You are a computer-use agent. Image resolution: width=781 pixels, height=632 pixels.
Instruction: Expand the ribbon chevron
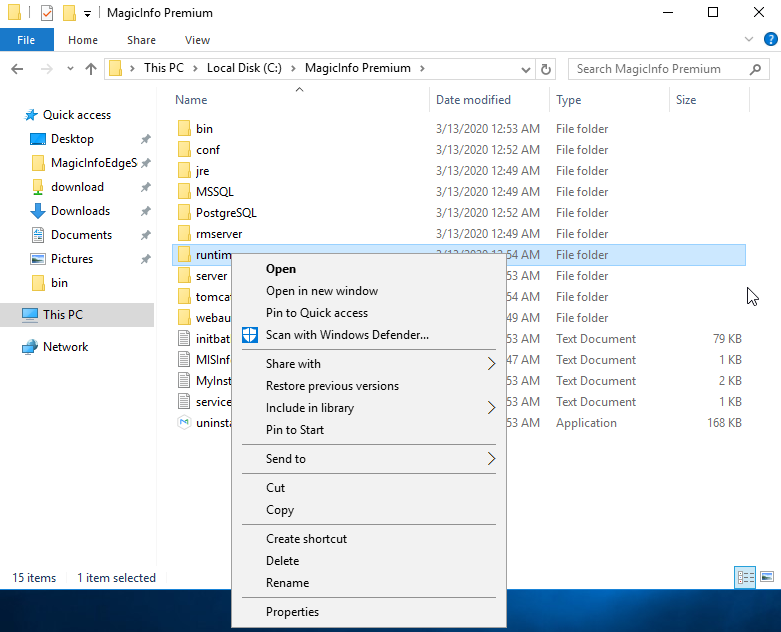pyautogui.click(x=749, y=39)
